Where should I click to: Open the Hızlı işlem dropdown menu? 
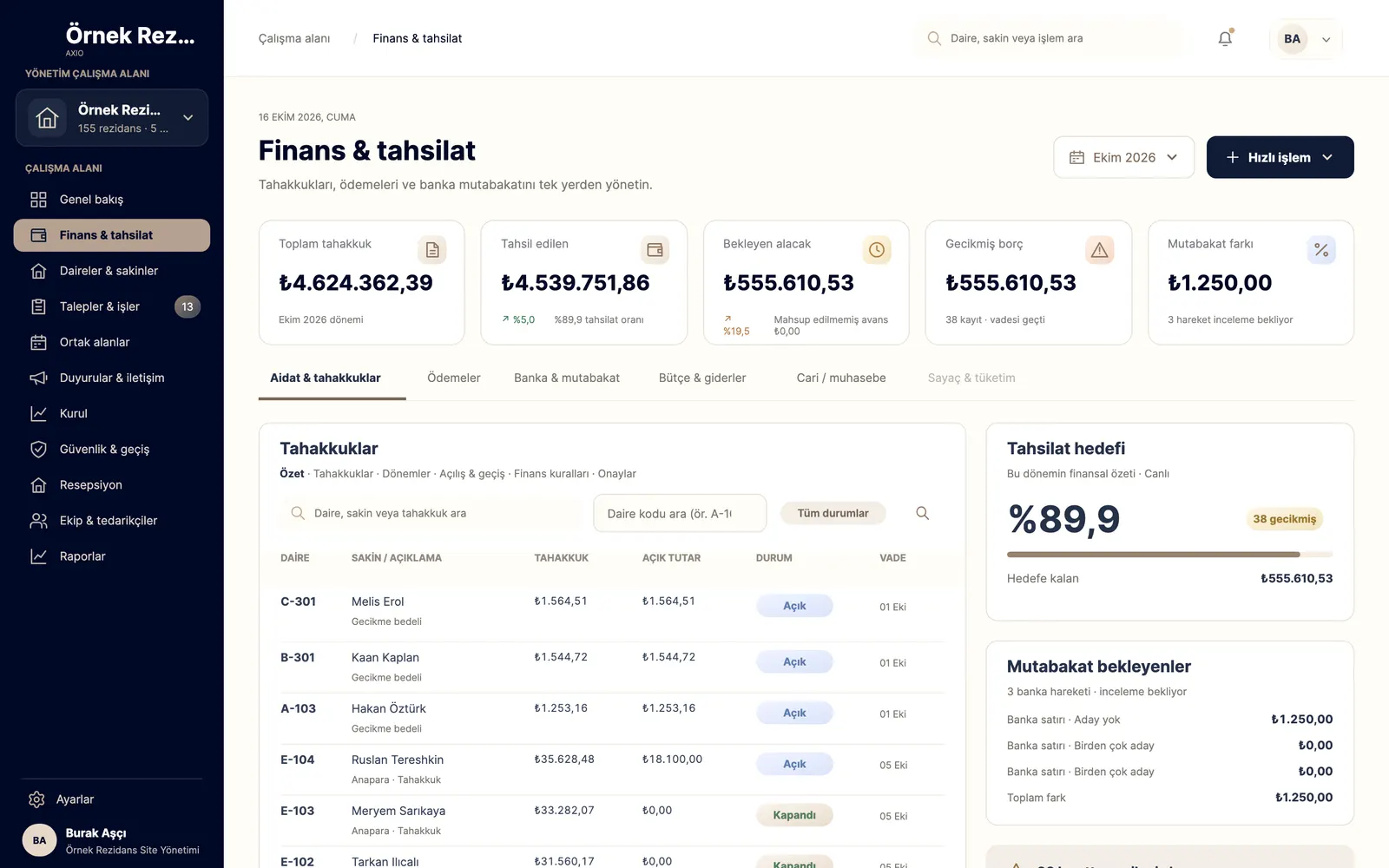click(x=1280, y=157)
